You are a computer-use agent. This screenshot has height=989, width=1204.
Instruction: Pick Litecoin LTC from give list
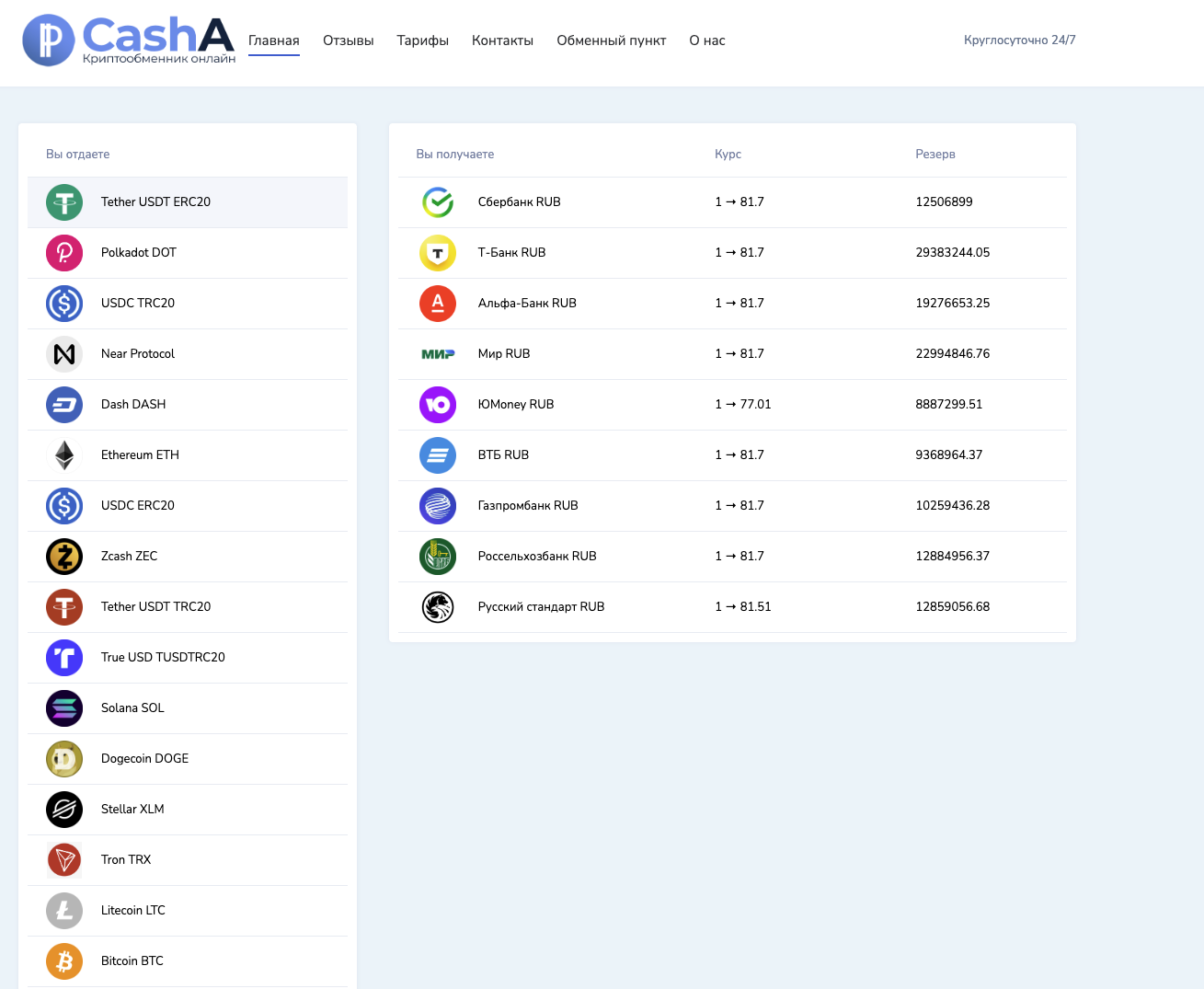tap(133, 911)
